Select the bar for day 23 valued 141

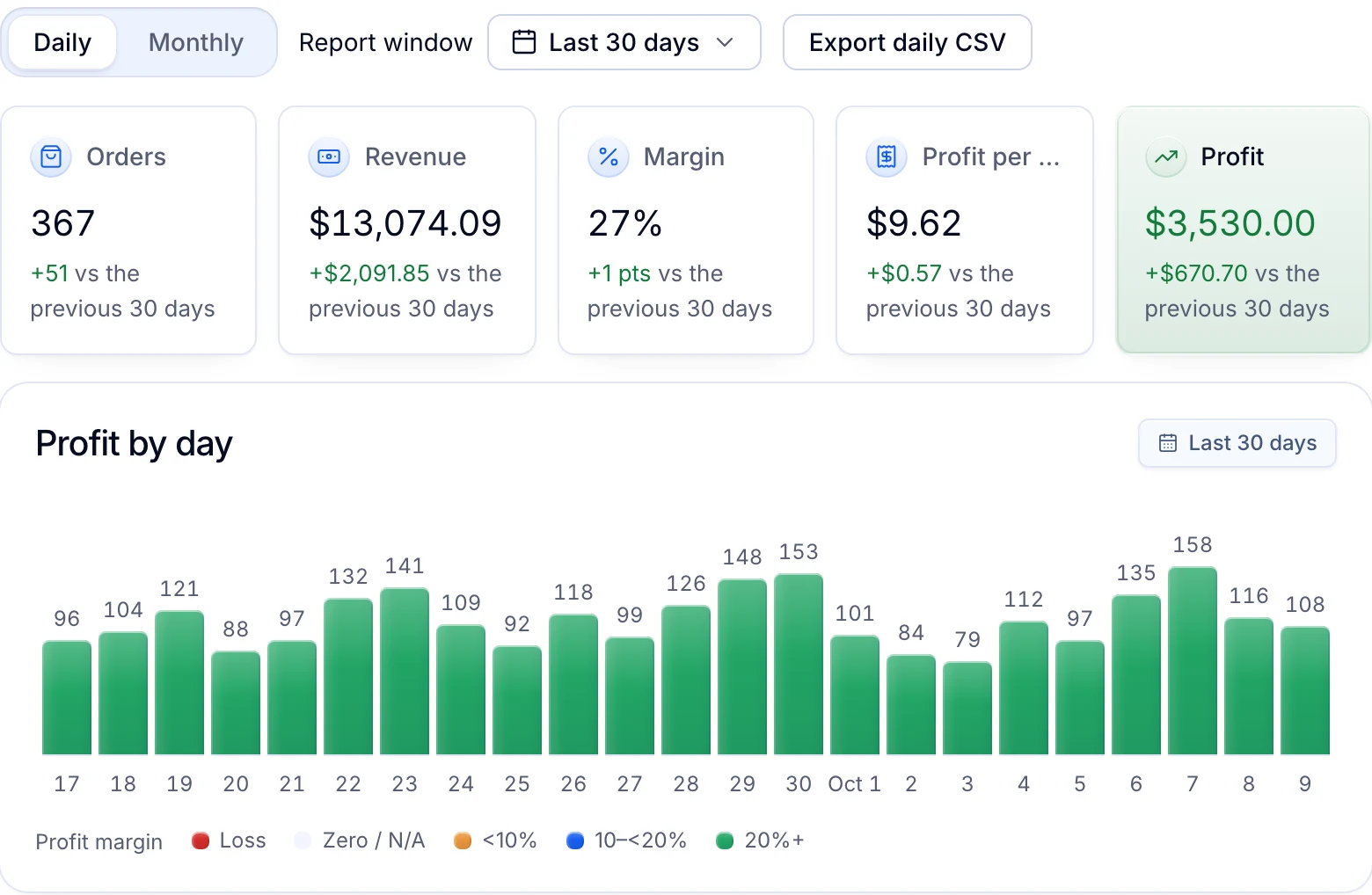(x=405, y=671)
